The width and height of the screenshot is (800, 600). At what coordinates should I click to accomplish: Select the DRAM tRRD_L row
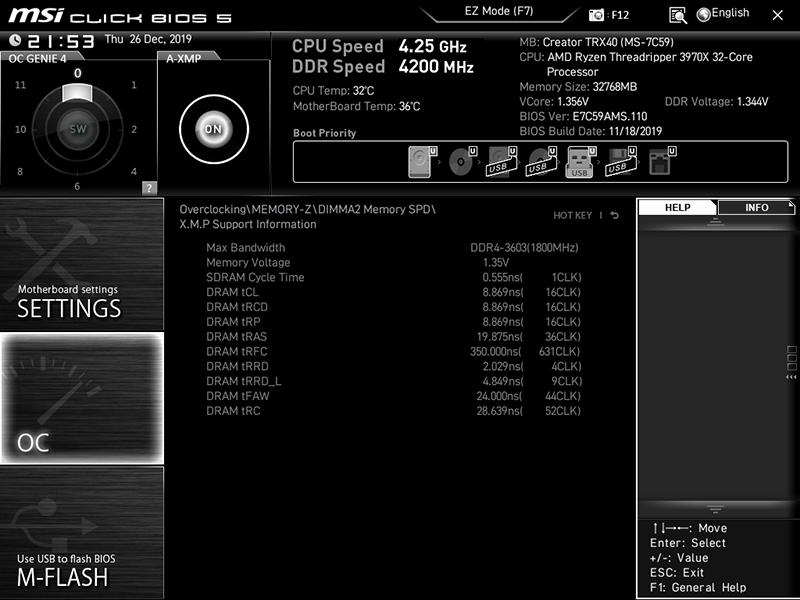pyautogui.click(x=393, y=381)
